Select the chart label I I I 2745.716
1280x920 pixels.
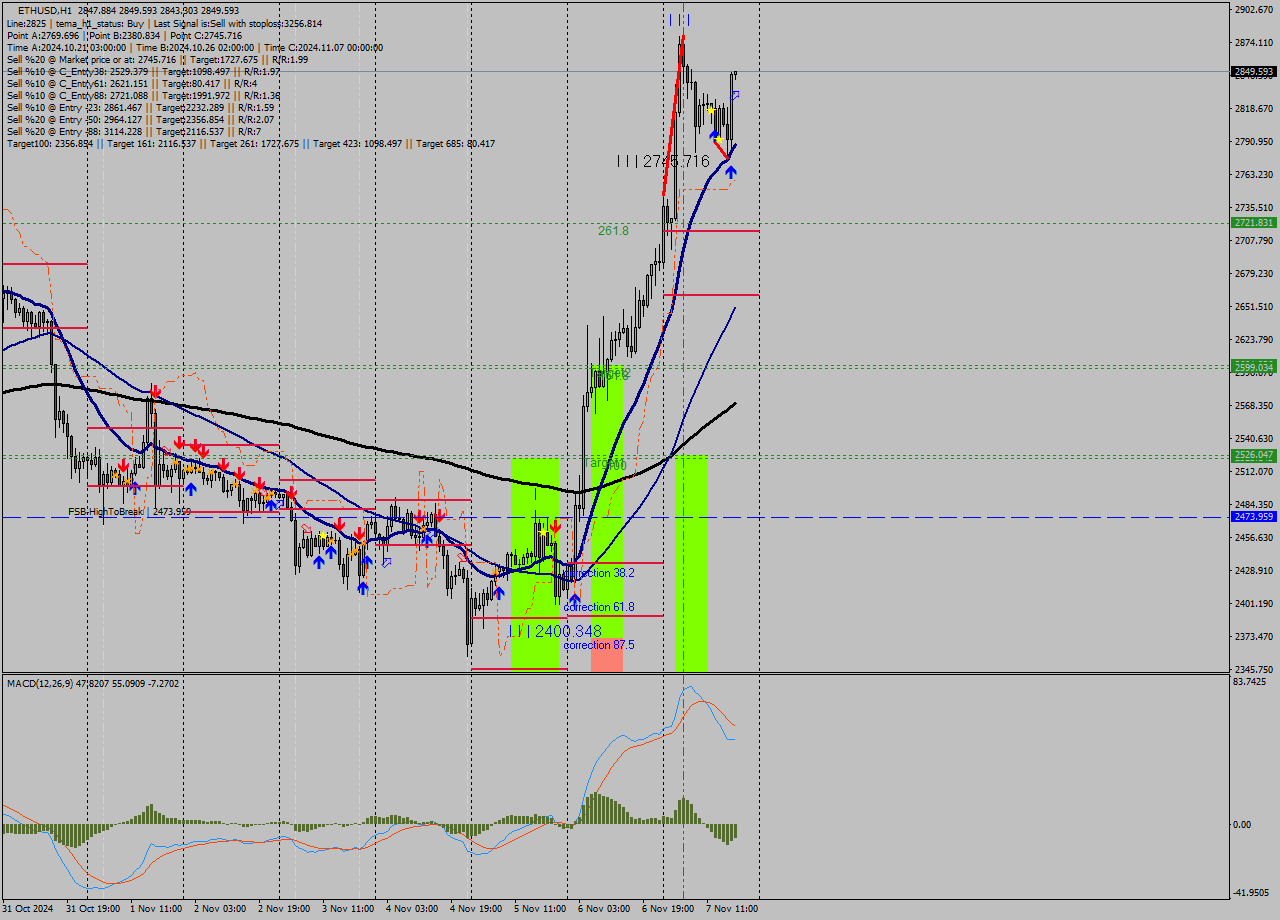point(663,161)
